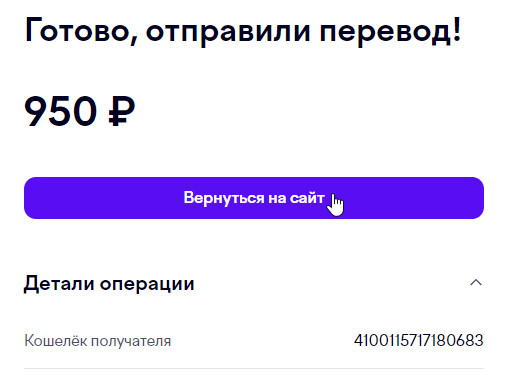Click the upward chevron icon
Viewport: 507px width, 377px height.
[476, 283]
